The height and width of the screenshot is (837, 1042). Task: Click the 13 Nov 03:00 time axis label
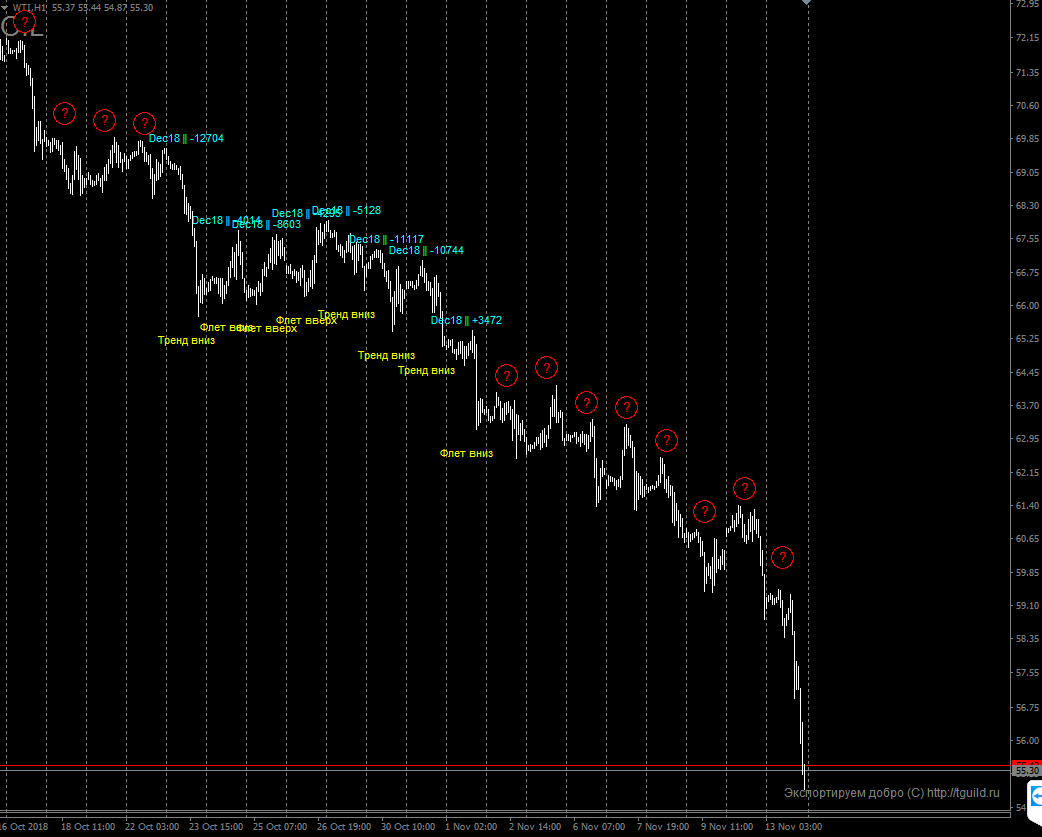pos(793,826)
